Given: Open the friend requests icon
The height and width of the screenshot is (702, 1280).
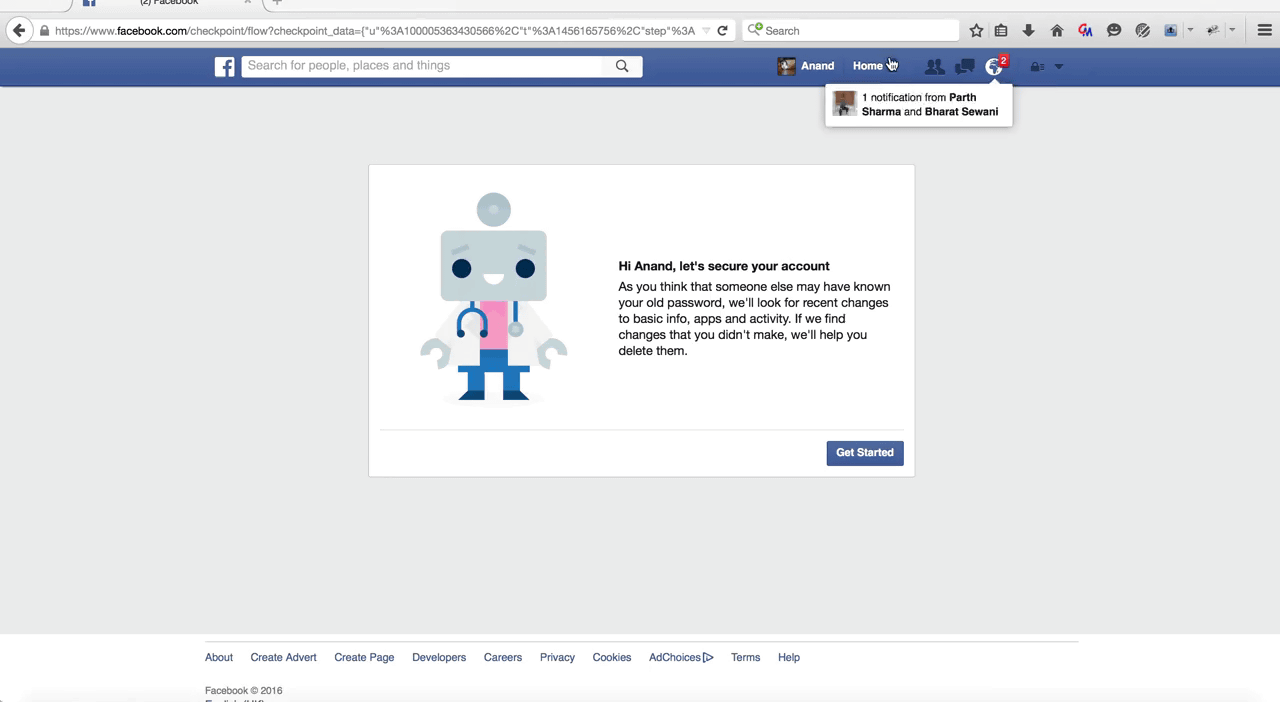Looking at the screenshot, I should point(934,67).
